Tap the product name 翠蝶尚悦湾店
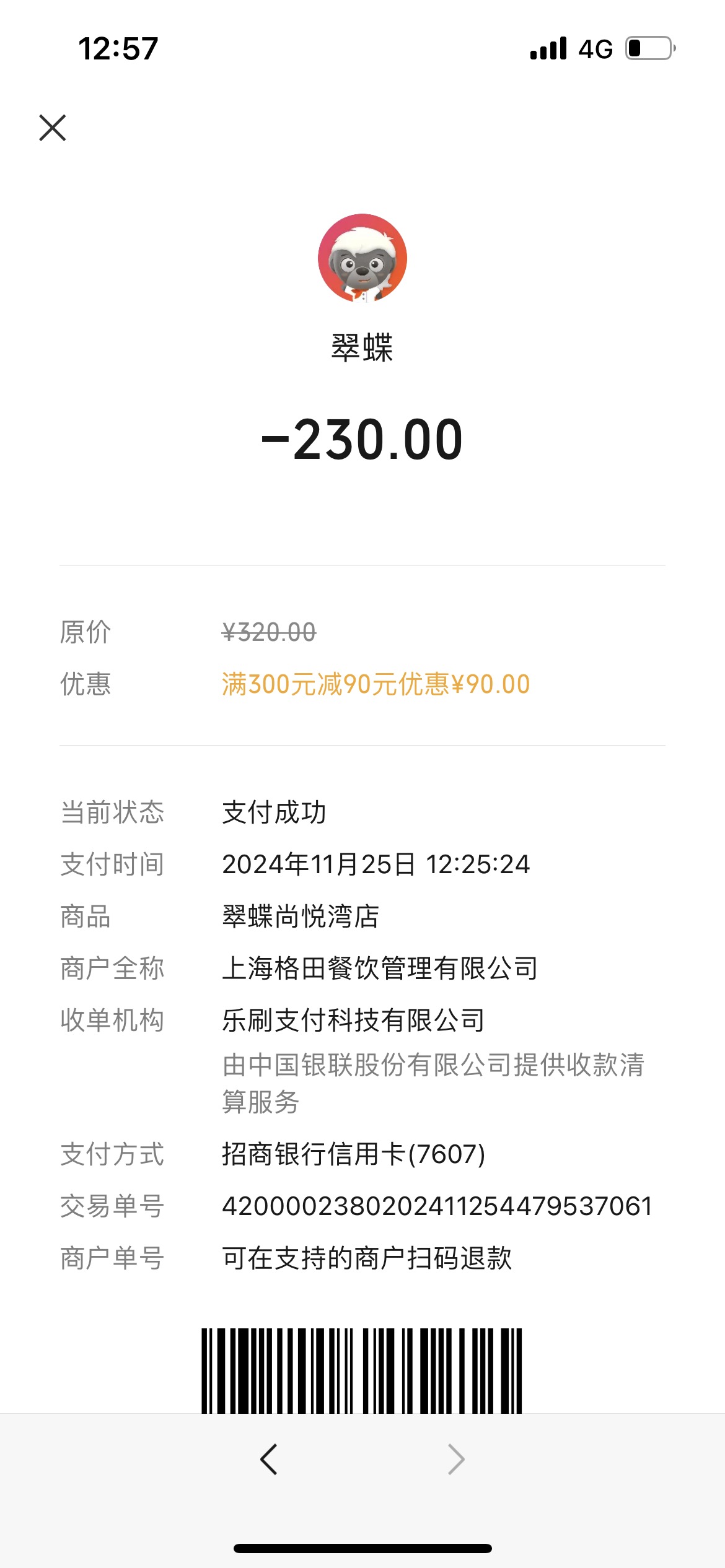This screenshot has height=1568, width=725. [301, 916]
